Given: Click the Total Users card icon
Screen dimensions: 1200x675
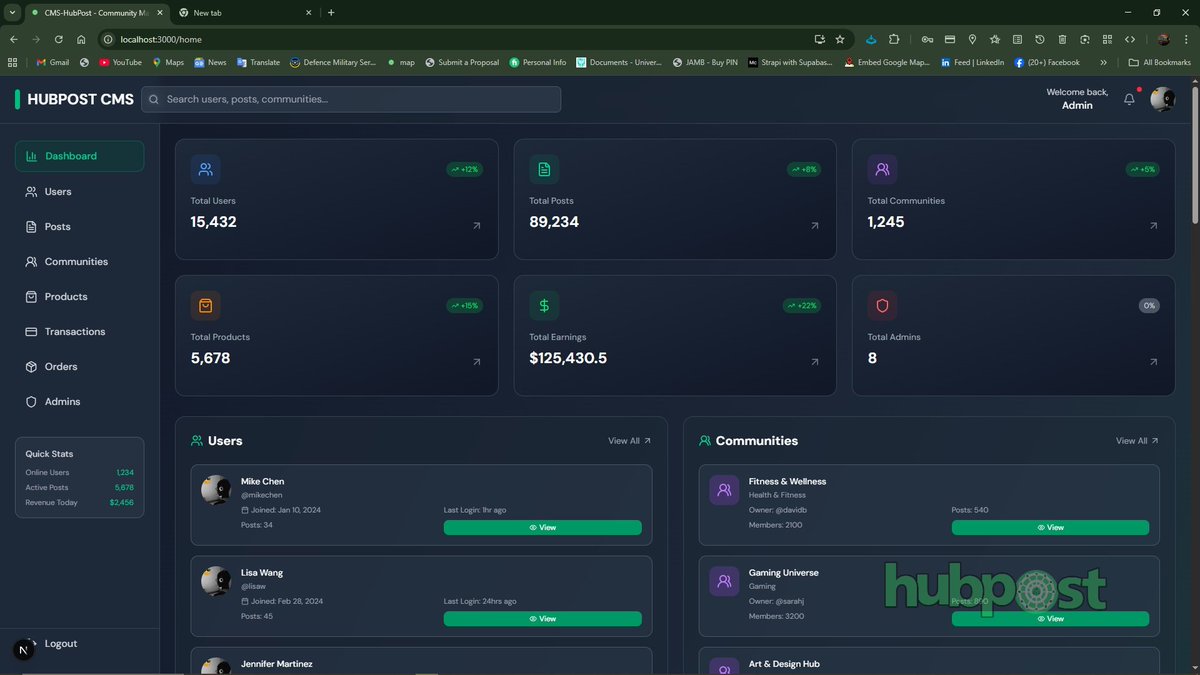Looking at the screenshot, I should tap(205, 169).
